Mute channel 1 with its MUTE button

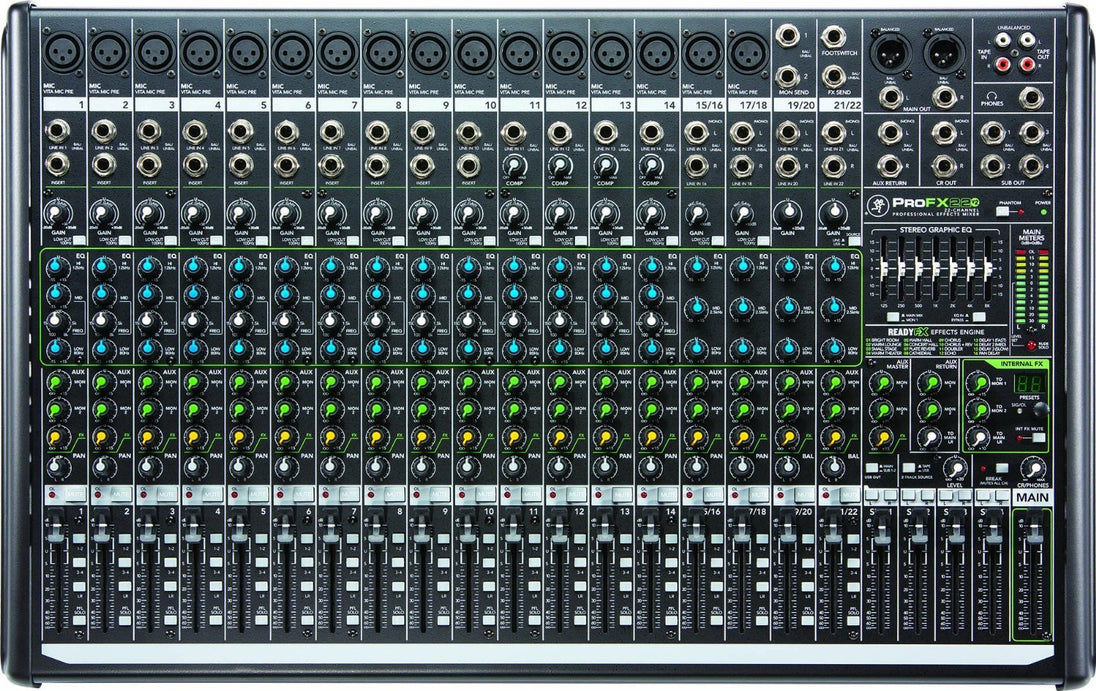(x=75, y=494)
